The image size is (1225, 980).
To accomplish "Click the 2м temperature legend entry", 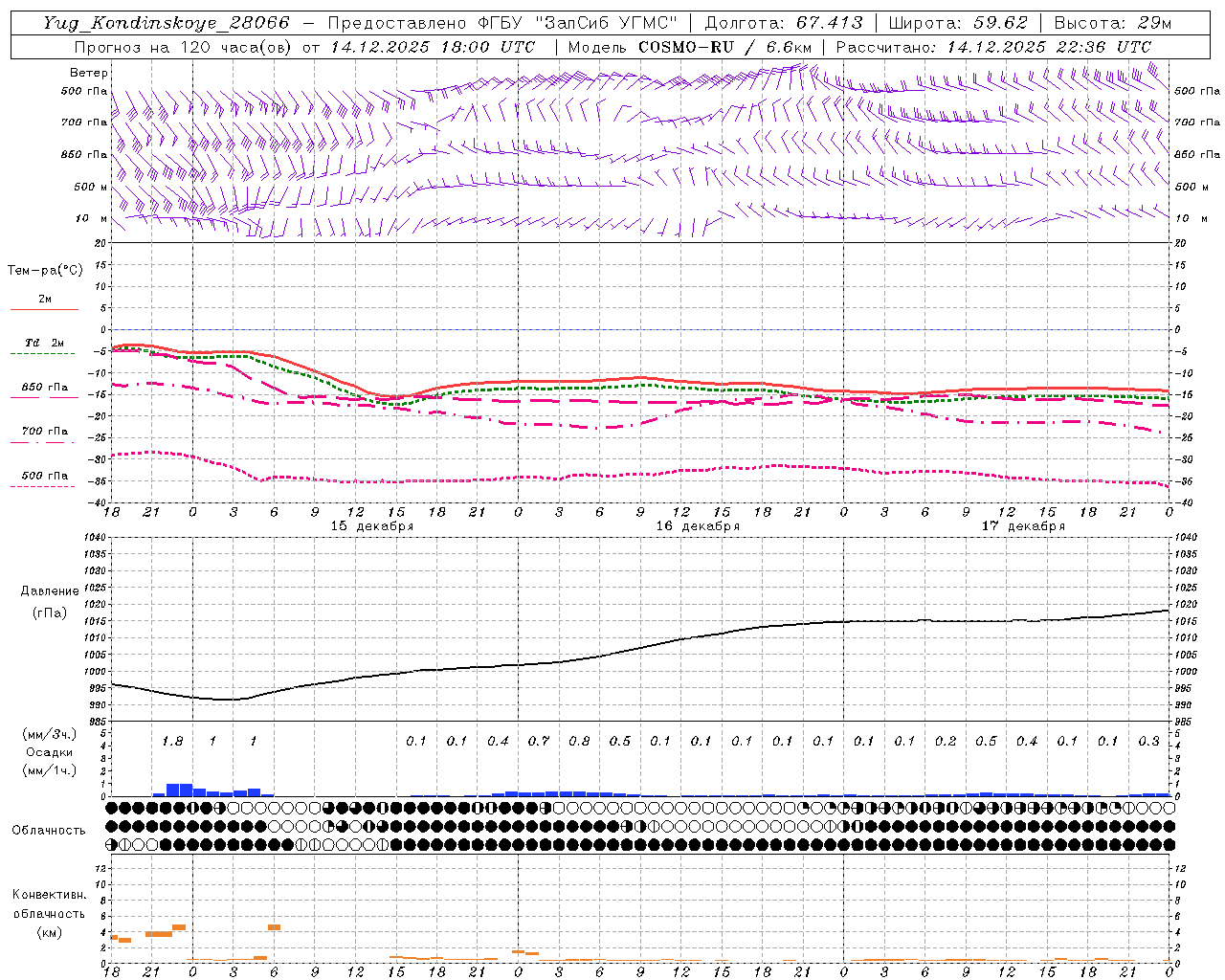I will coord(45,299).
